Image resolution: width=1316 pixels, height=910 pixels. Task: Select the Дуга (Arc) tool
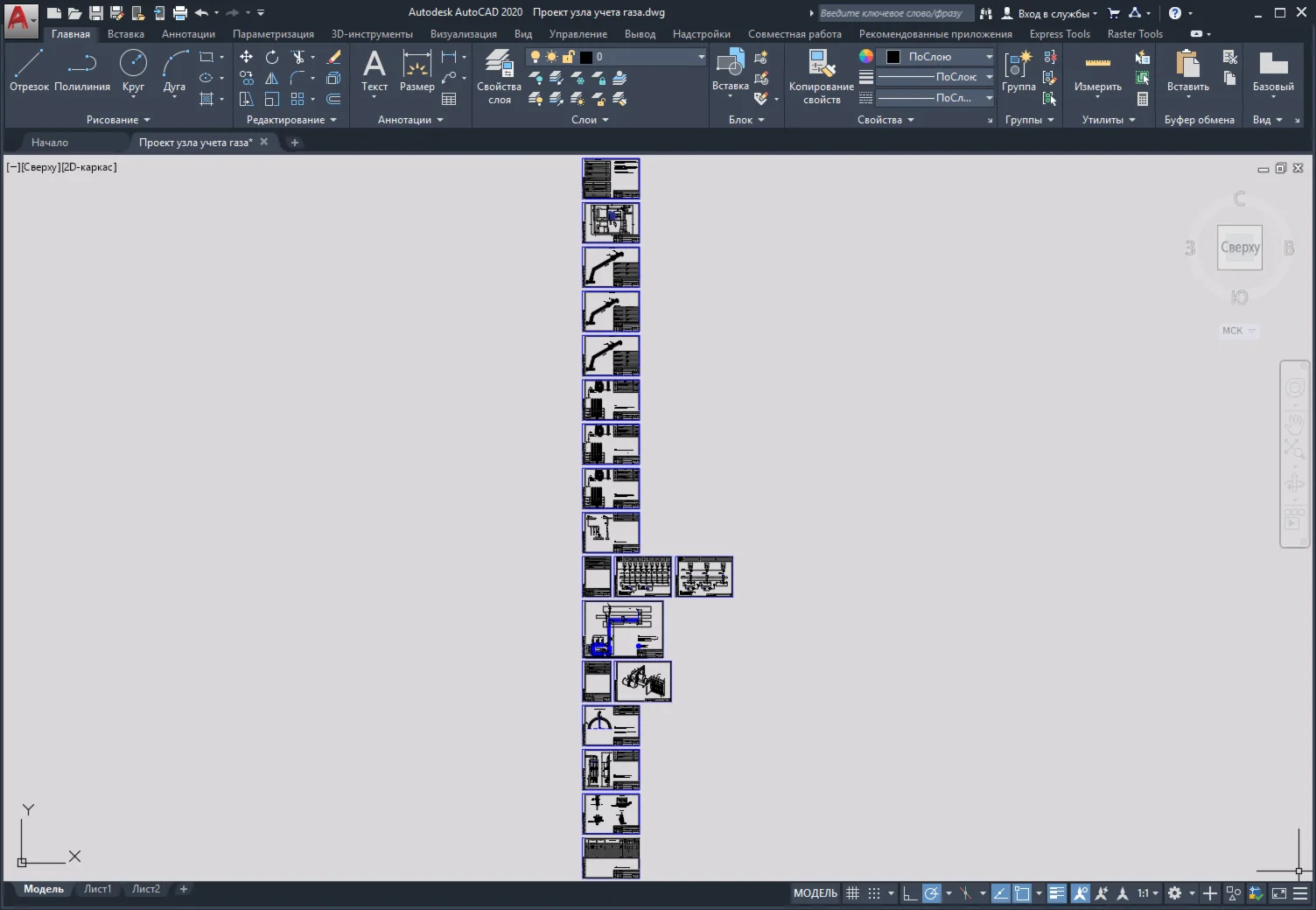coord(174,70)
